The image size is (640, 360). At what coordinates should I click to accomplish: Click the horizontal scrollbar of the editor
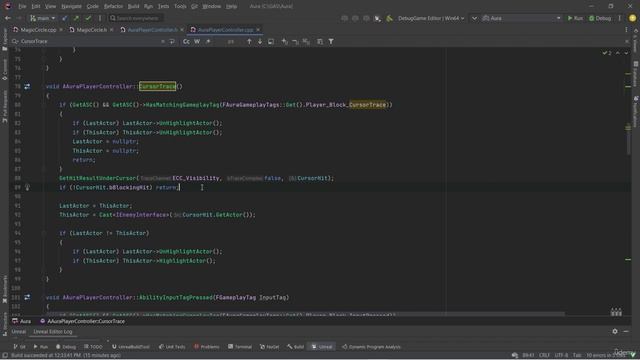point(305,314)
